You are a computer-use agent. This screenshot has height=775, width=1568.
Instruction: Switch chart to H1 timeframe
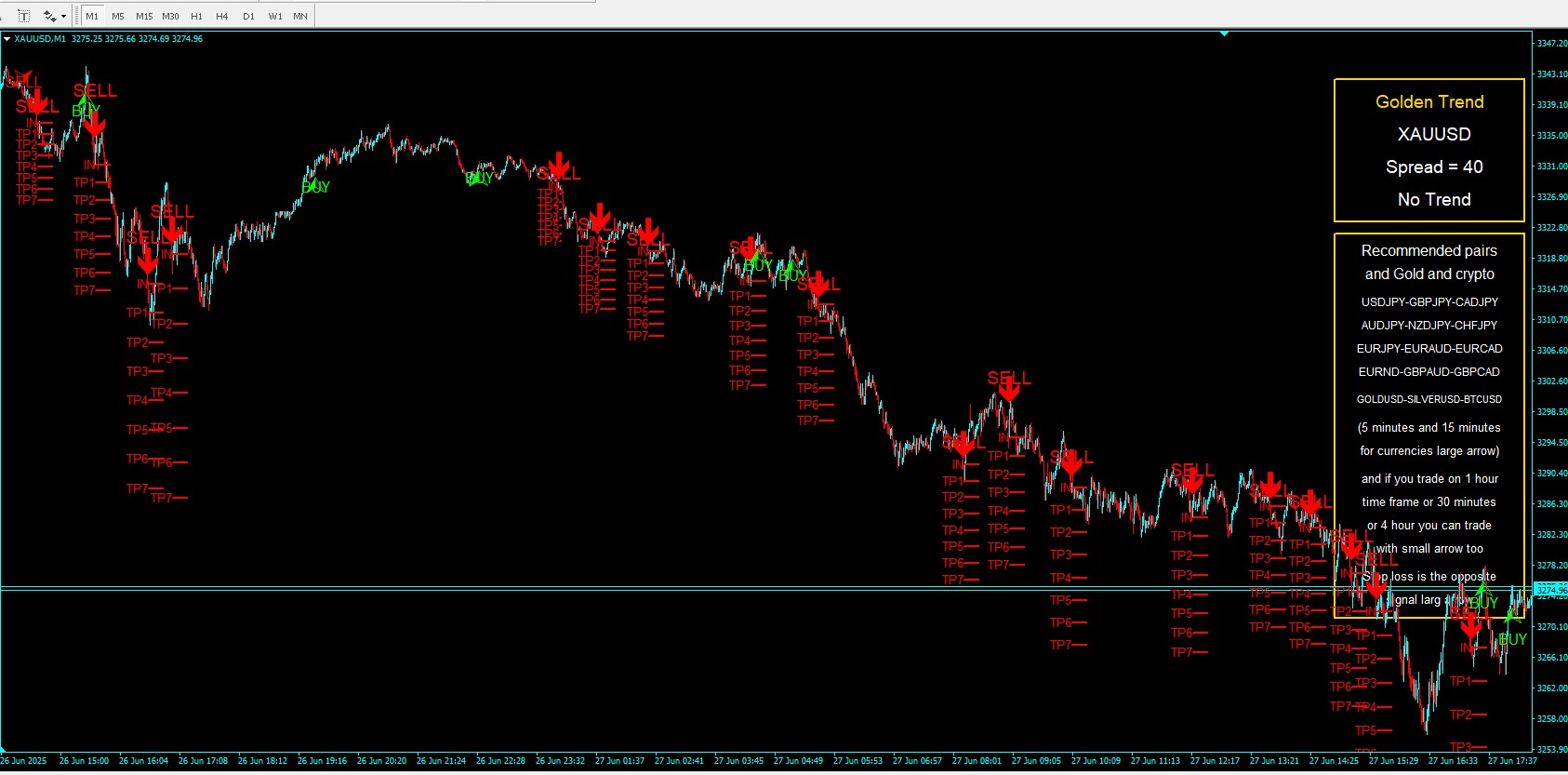pos(196,16)
